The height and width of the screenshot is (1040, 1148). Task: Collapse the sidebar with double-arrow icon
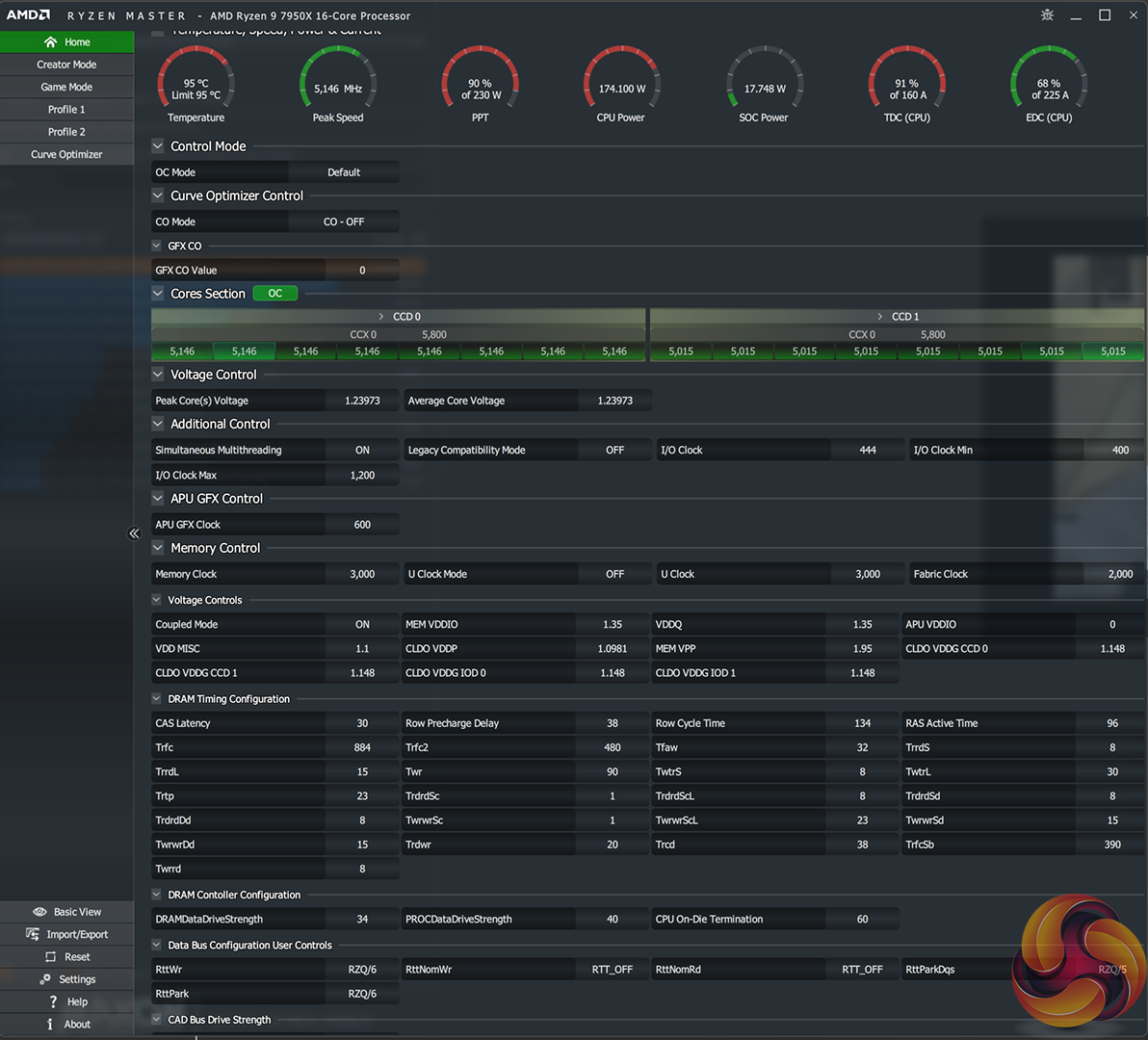tap(134, 533)
